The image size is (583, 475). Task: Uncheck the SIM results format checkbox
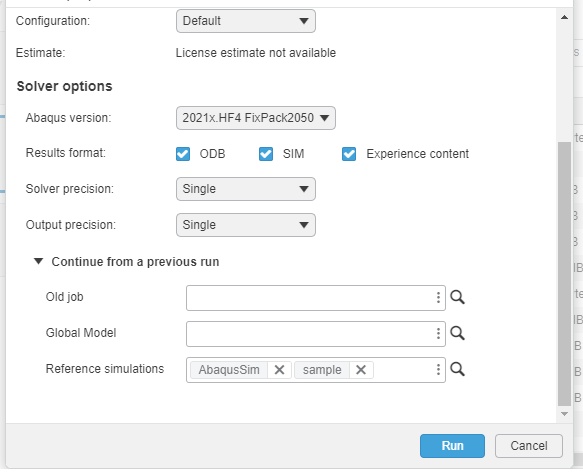[x=266, y=154]
